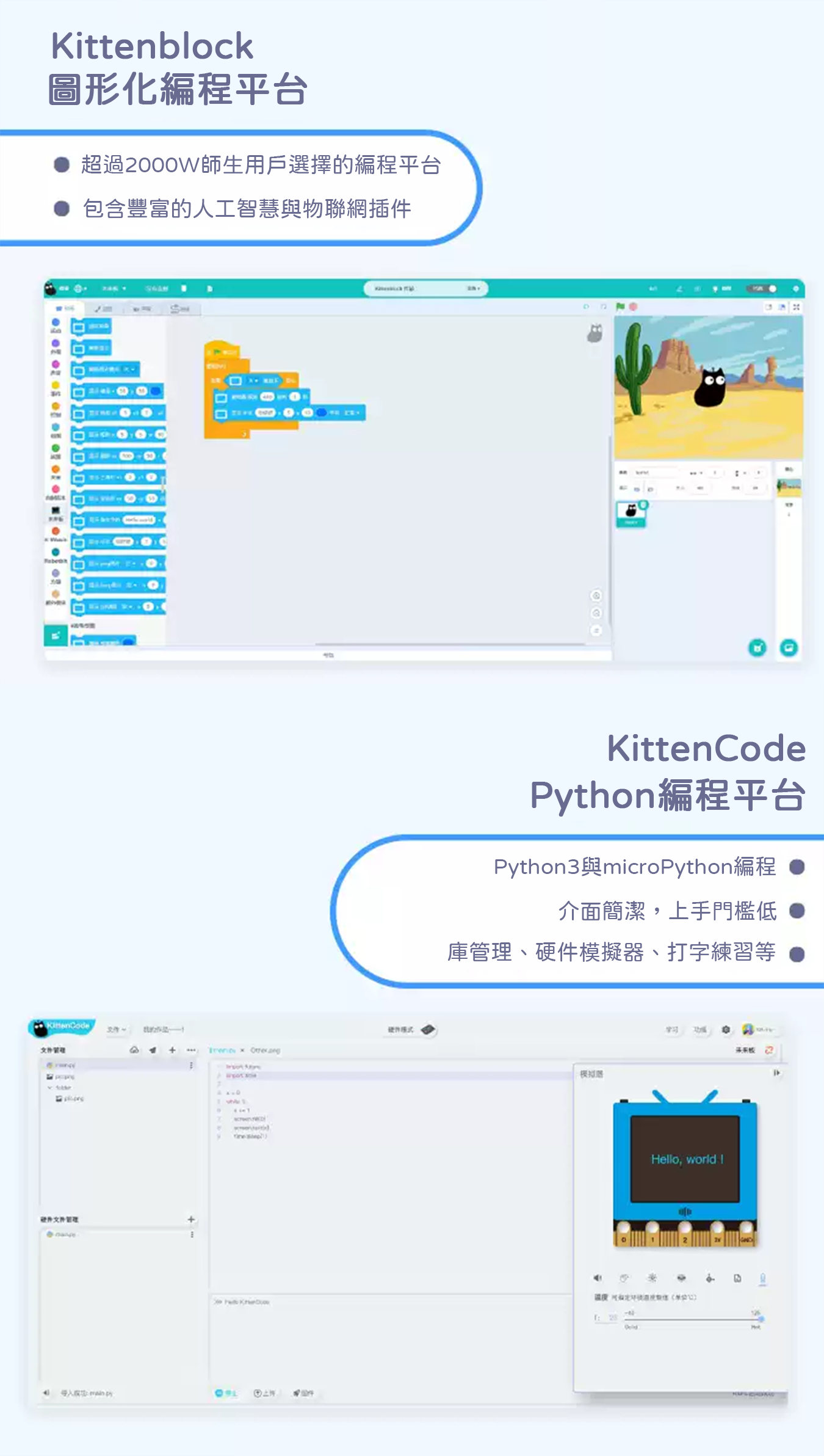This screenshot has width=824, height=1456.
Task: Click the blue color swatch in the fourth palette block
Action: pos(156,391)
